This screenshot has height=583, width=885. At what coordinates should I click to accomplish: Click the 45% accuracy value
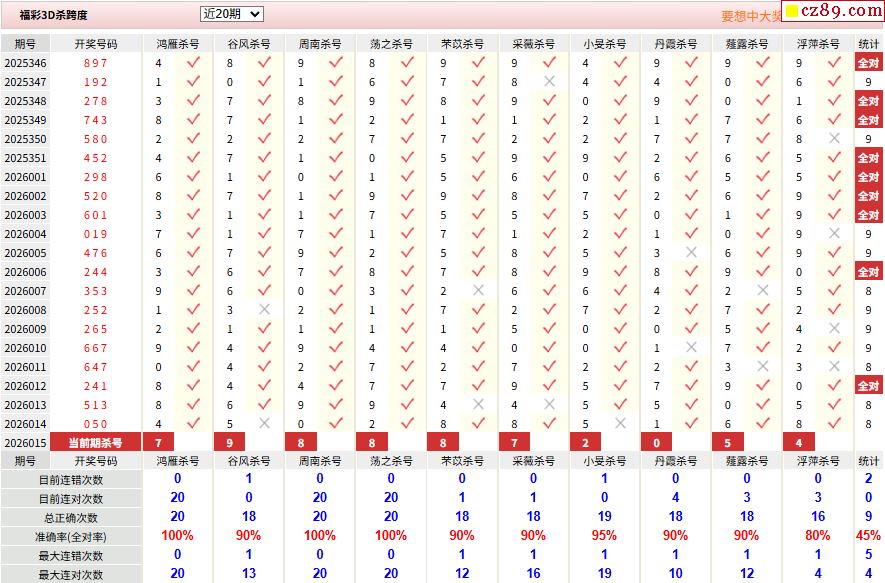869,535
